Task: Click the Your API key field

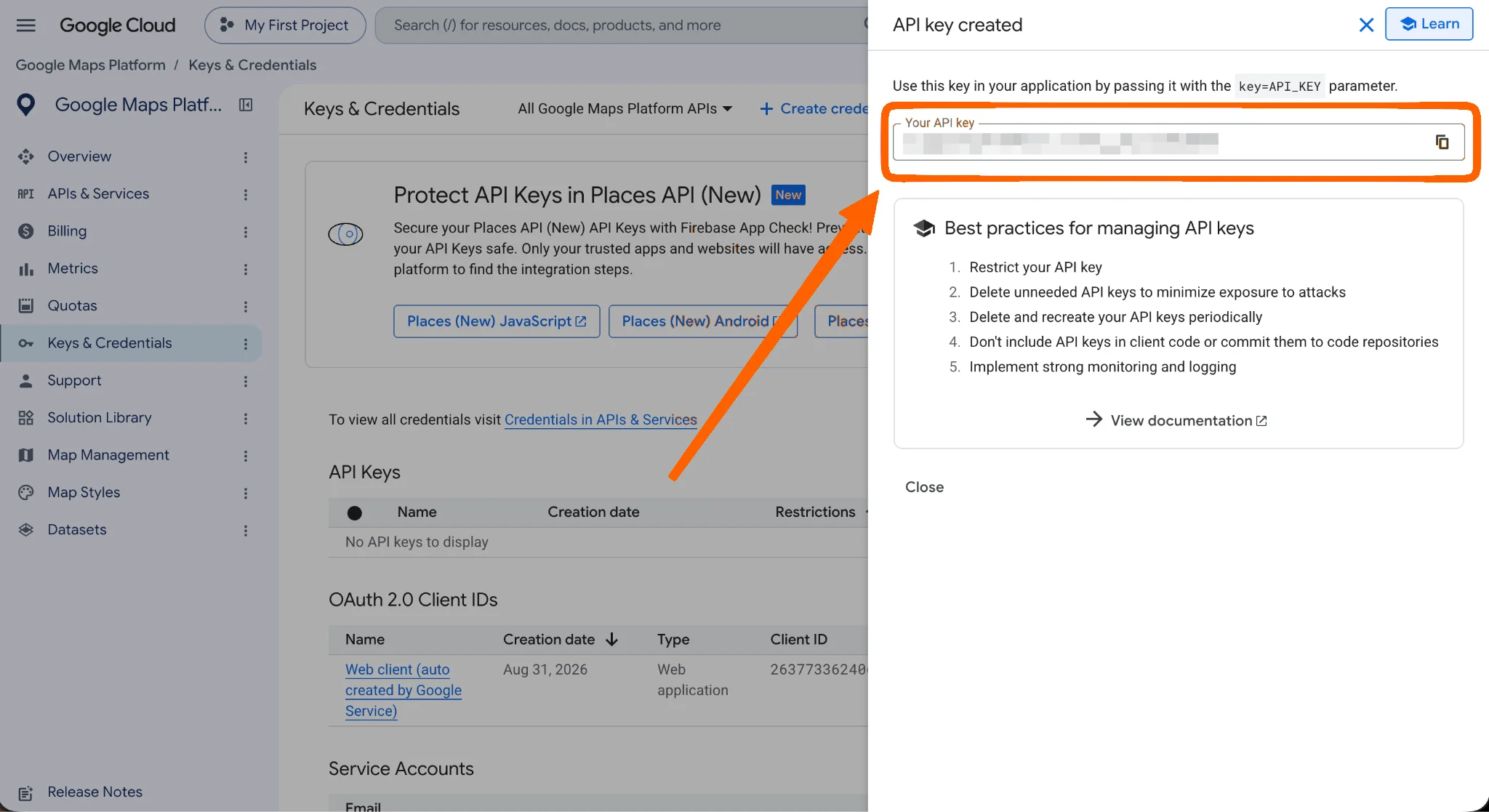Action: tap(1179, 142)
